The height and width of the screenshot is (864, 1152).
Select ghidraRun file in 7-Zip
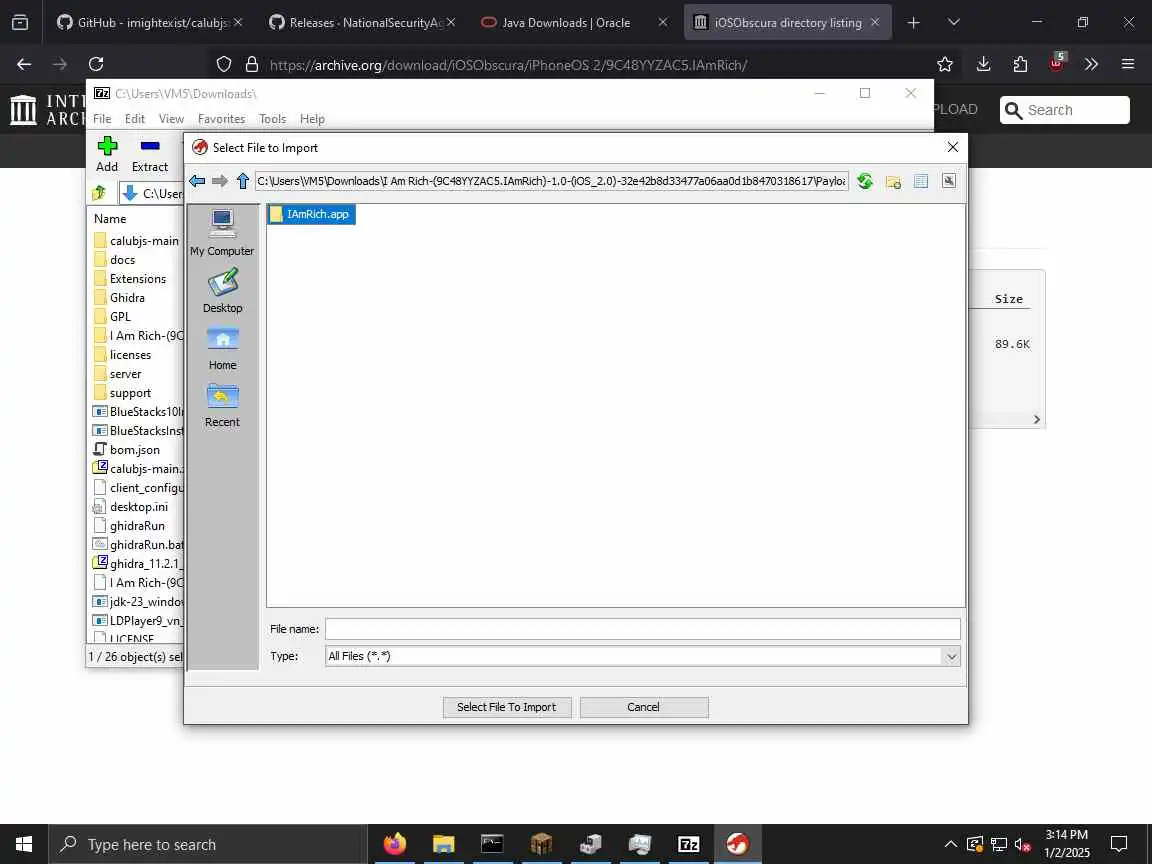[x=129, y=526]
